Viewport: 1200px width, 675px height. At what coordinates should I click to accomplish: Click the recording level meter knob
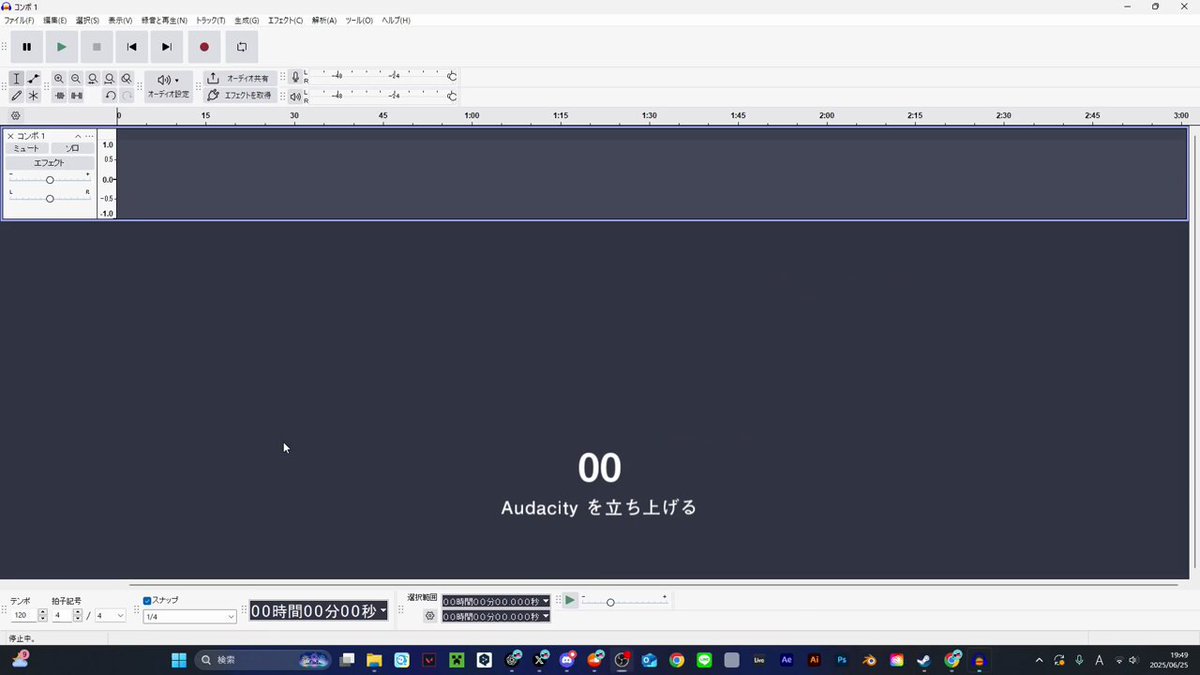tap(452, 77)
